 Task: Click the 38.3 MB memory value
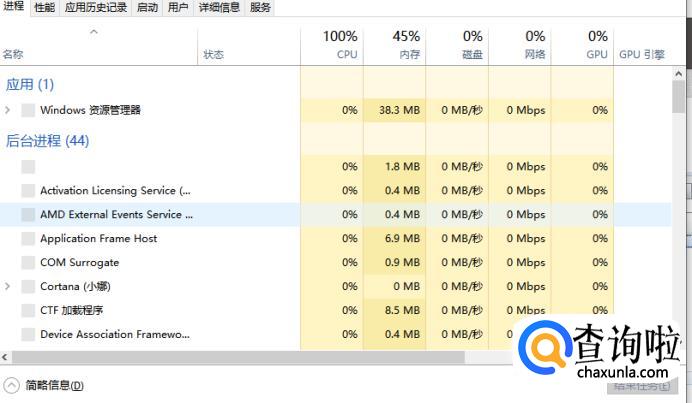pos(399,110)
